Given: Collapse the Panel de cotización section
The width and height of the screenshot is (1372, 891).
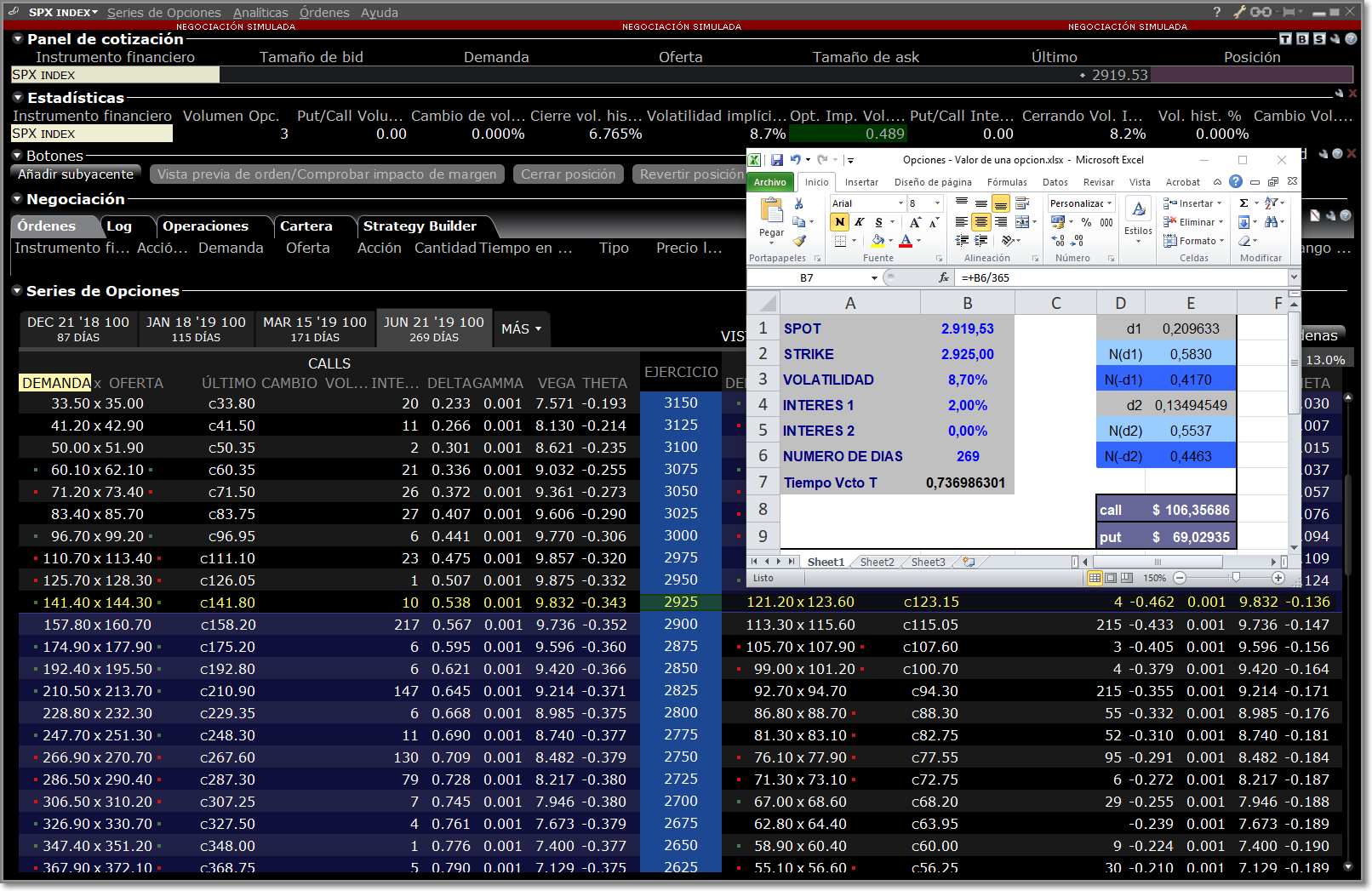Looking at the screenshot, I should click(17, 38).
